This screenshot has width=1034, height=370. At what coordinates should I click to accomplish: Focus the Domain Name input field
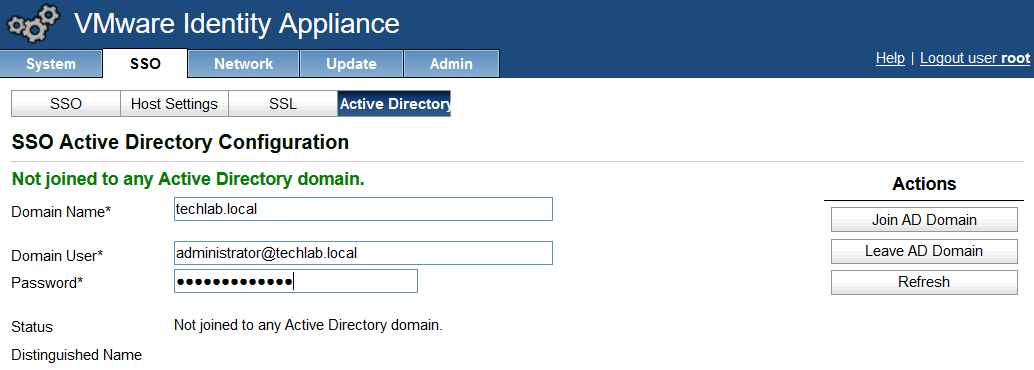click(363, 209)
